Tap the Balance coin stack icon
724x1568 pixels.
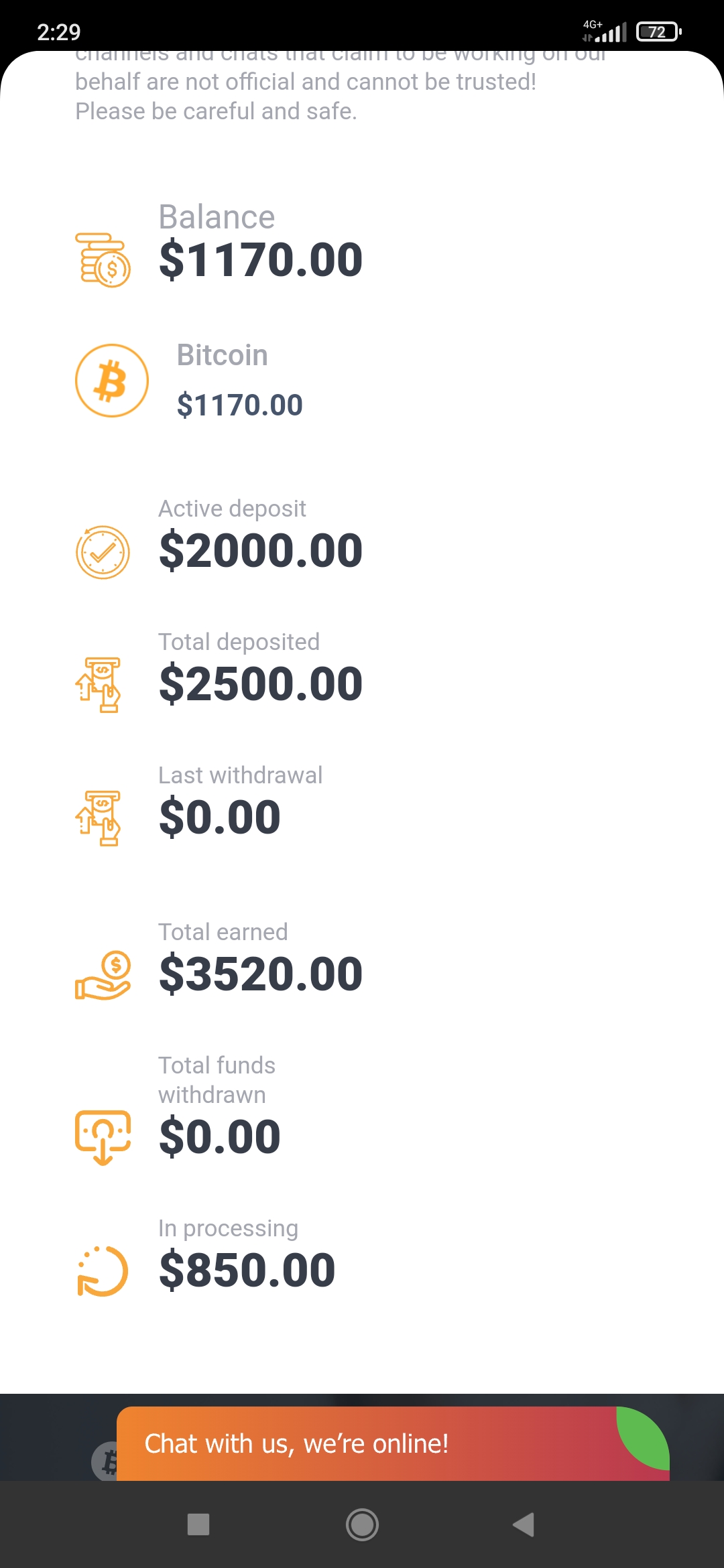pos(103,260)
